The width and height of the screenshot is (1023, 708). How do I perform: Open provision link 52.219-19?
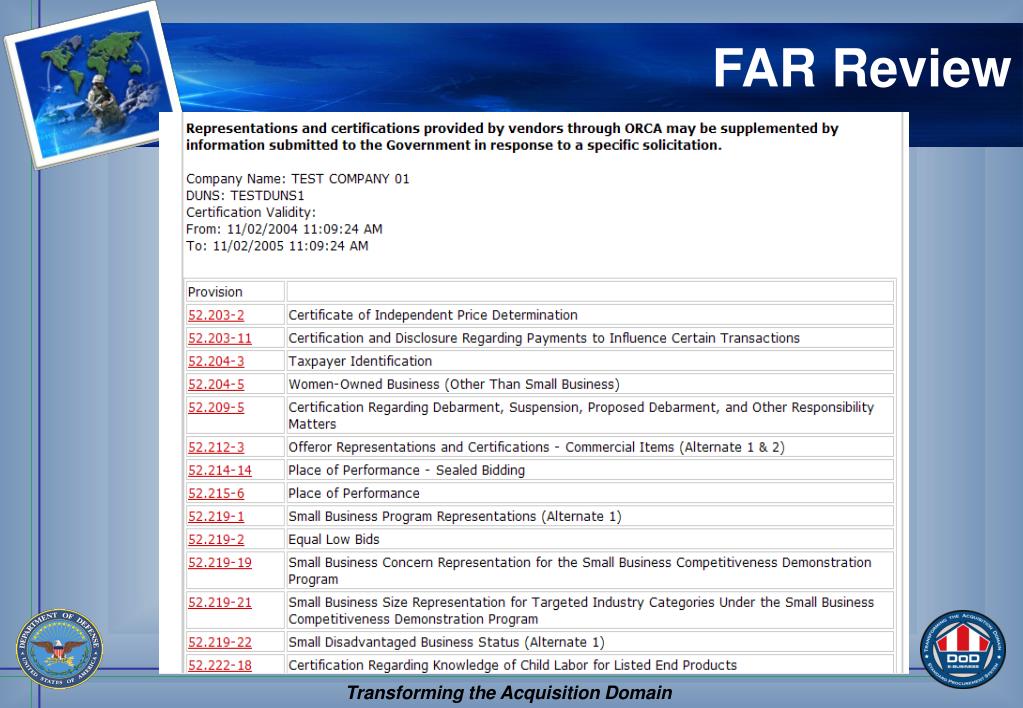(220, 562)
